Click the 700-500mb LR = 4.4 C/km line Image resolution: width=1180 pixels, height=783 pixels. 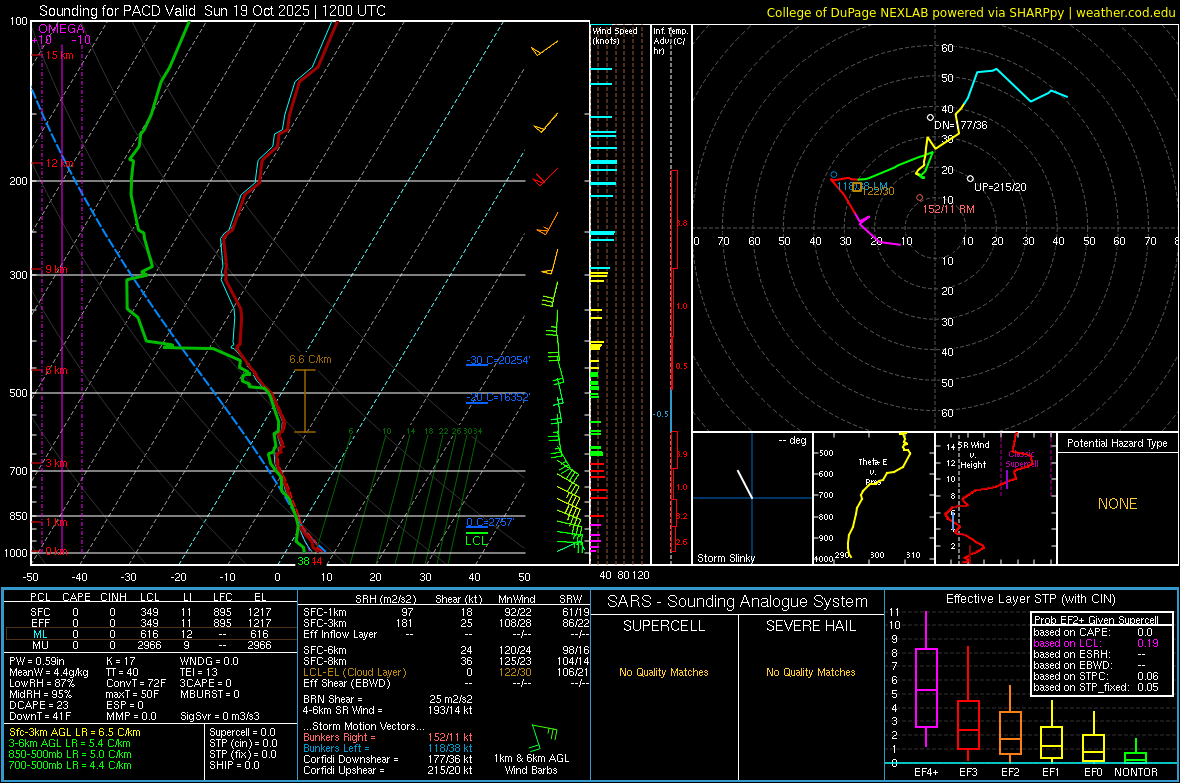click(x=70, y=765)
